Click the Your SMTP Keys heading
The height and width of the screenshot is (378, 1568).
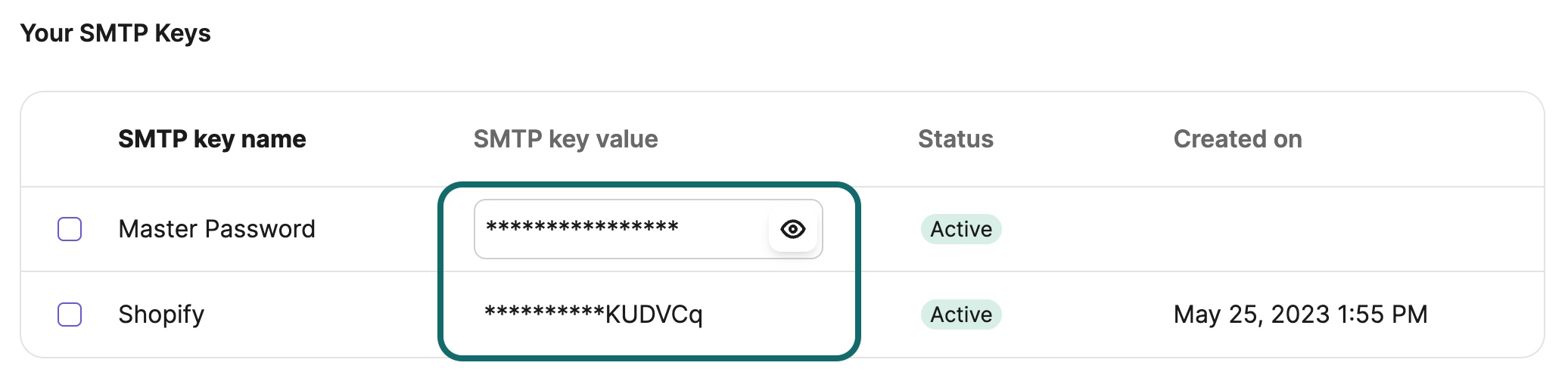(115, 33)
